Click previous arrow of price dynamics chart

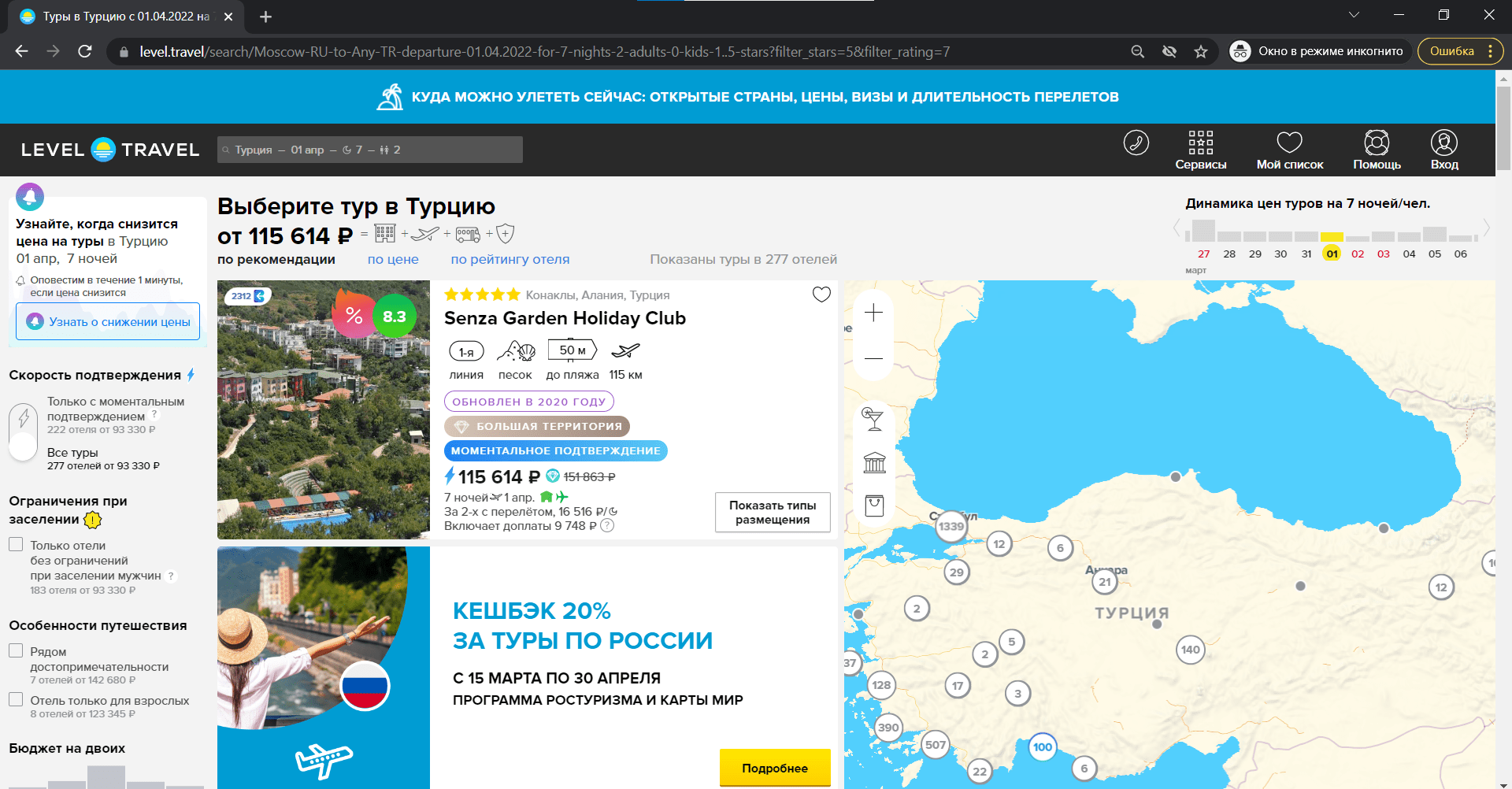point(1177,229)
